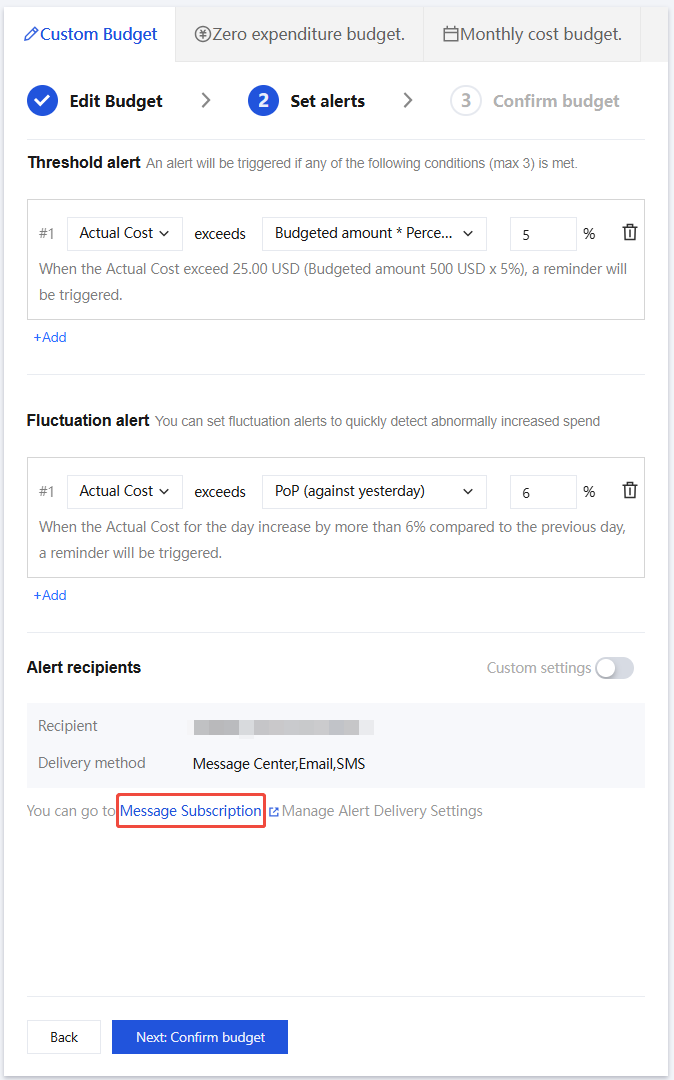
Task: Enable the Custom settings toggle
Action: (x=614, y=668)
